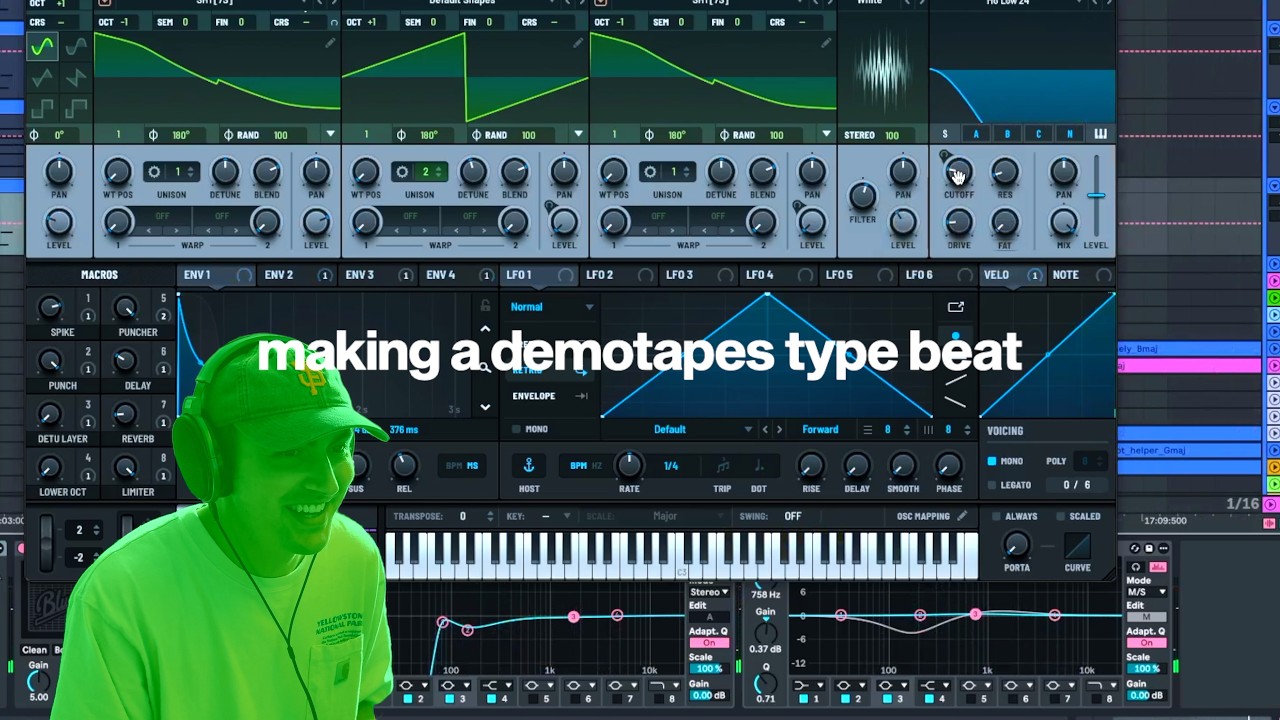1280x720 pixels.
Task: Click the Adapt. Q On button in left EQ
Action: coord(708,643)
